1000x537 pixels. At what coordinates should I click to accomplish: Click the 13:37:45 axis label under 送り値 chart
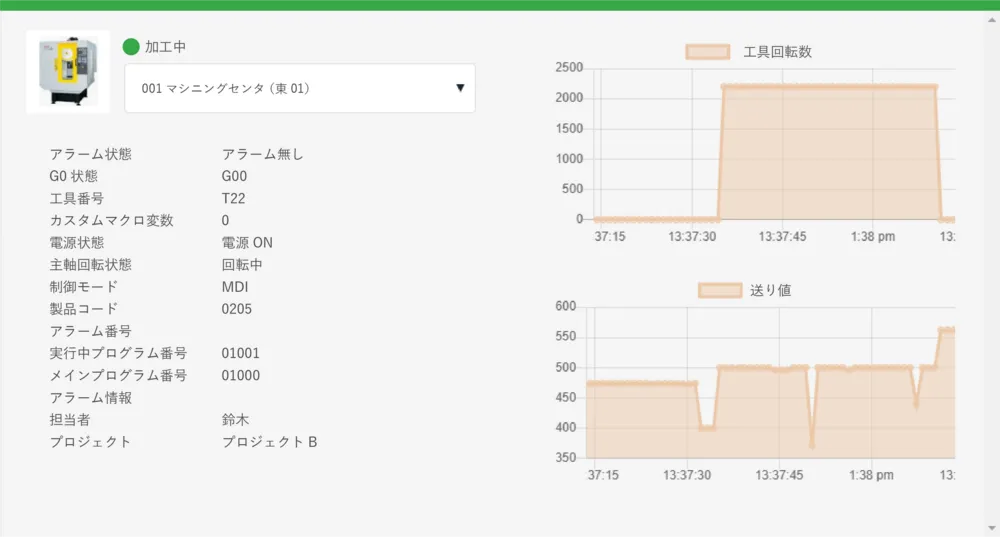pos(782,475)
